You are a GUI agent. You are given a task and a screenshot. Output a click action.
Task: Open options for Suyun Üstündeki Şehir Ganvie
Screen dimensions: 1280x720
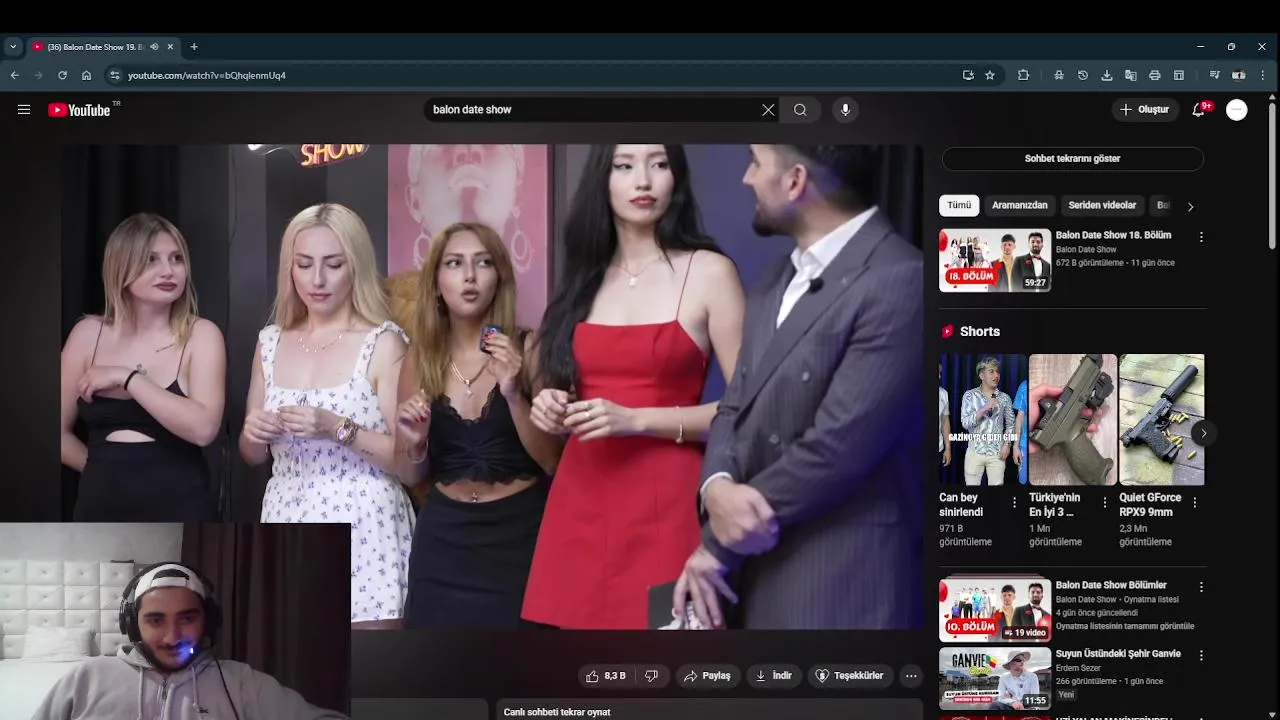(x=1201, y=656)
